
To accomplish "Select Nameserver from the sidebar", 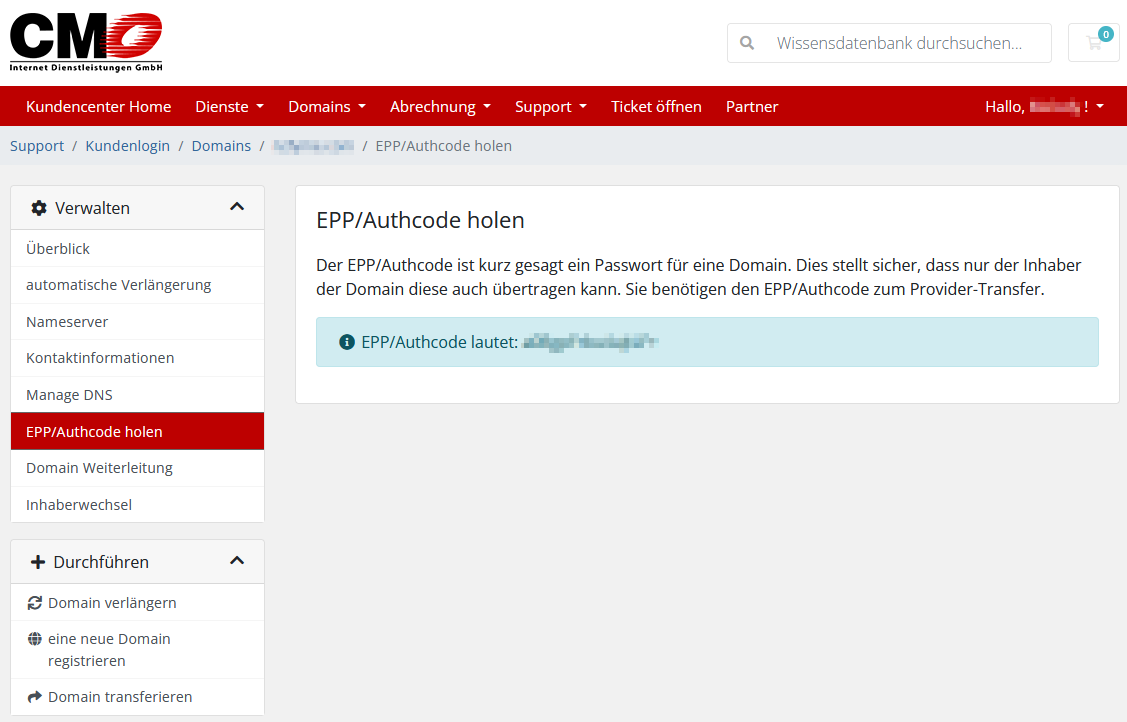I will (67, 322).
